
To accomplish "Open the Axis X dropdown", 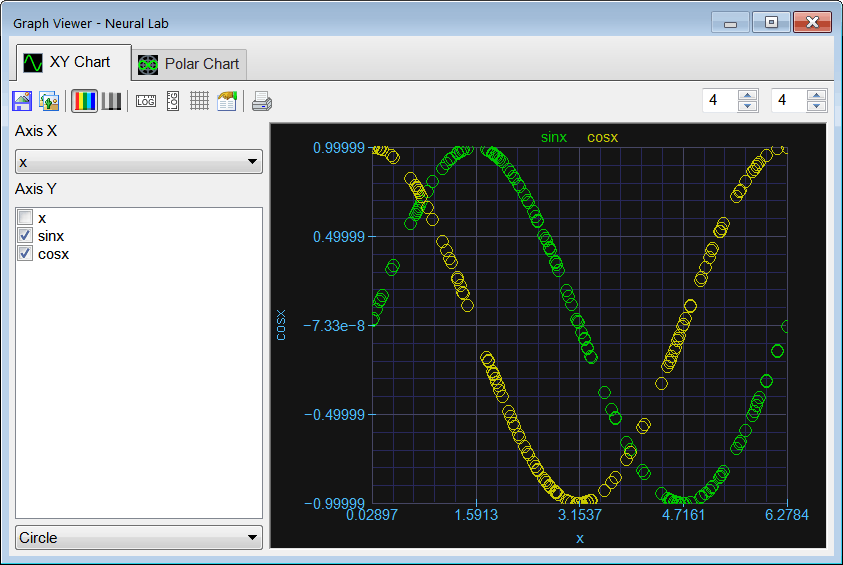I will (139, 162).
